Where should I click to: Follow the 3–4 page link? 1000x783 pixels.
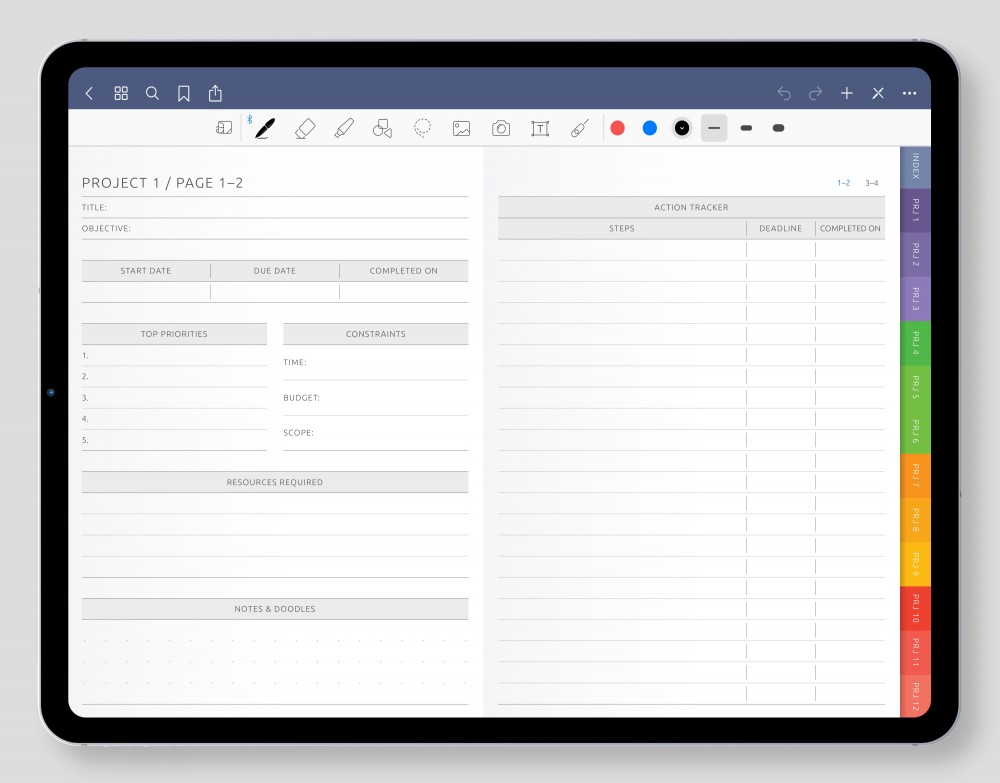pyautogui.click(x=872, y=183)
